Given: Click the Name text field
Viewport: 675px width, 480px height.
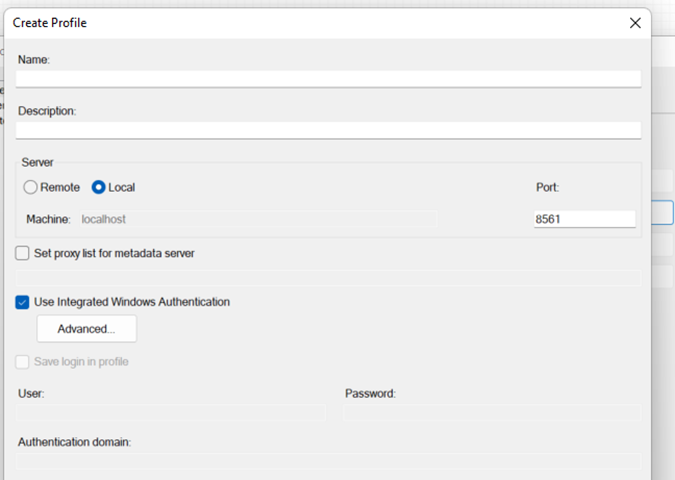Looking at the screenshot, I should tap(328, 79).
